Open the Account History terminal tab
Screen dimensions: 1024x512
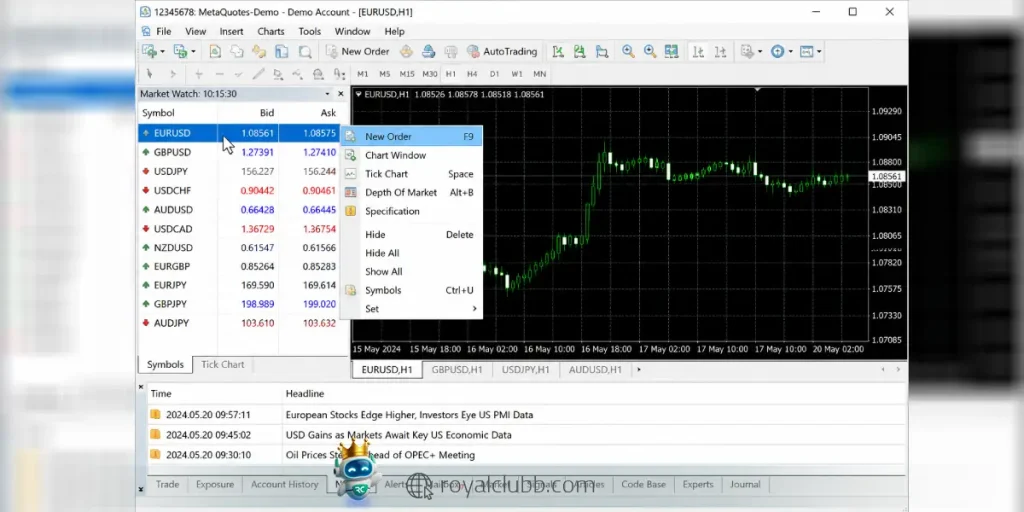[x=285, y=485]
